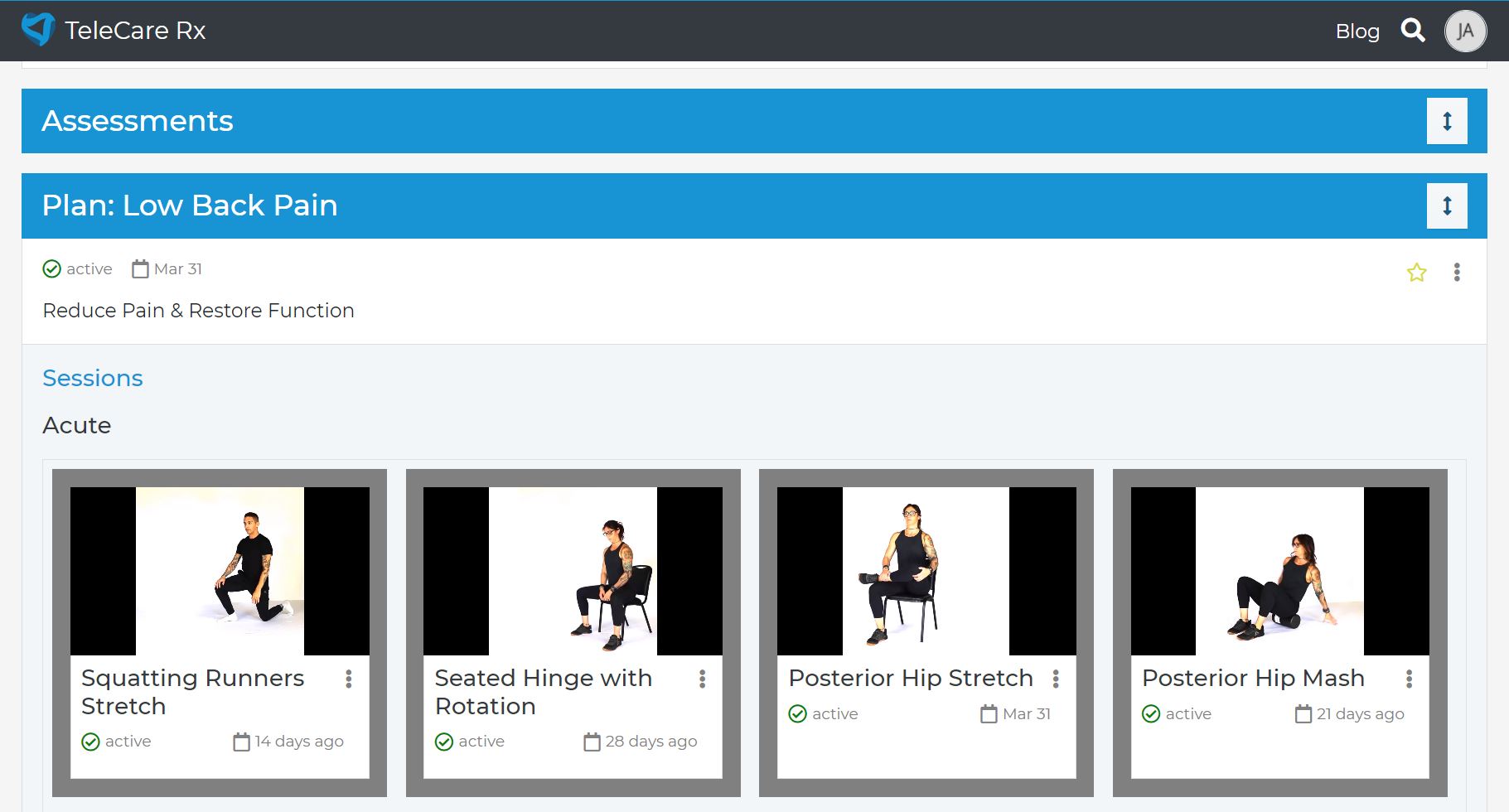Collapse the Plan: Low Back Pain section
The height and width of the screenshot is (812, 1509).
click(x=1447, y=205)
